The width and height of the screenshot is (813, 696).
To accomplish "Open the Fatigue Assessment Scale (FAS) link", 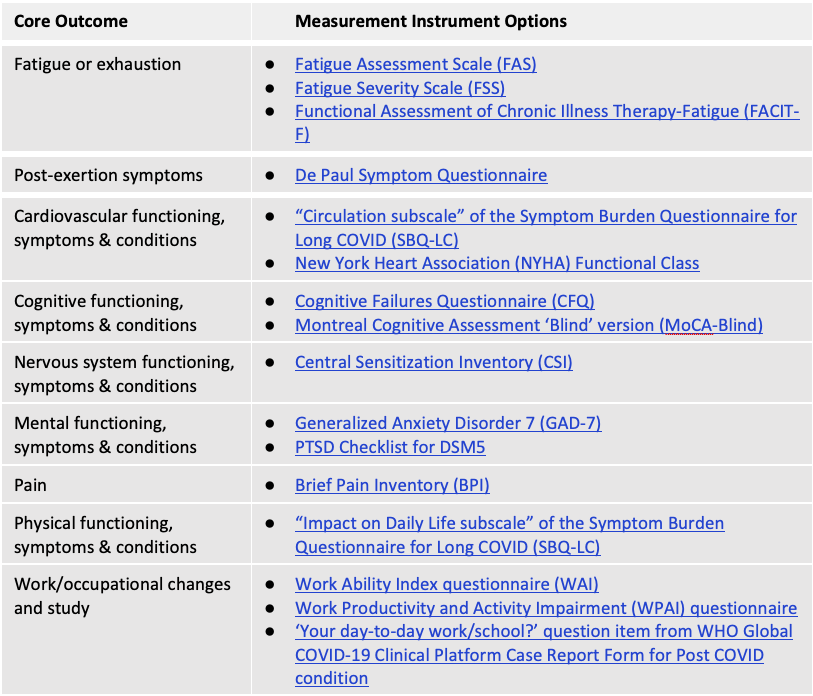I will point(415,64).
